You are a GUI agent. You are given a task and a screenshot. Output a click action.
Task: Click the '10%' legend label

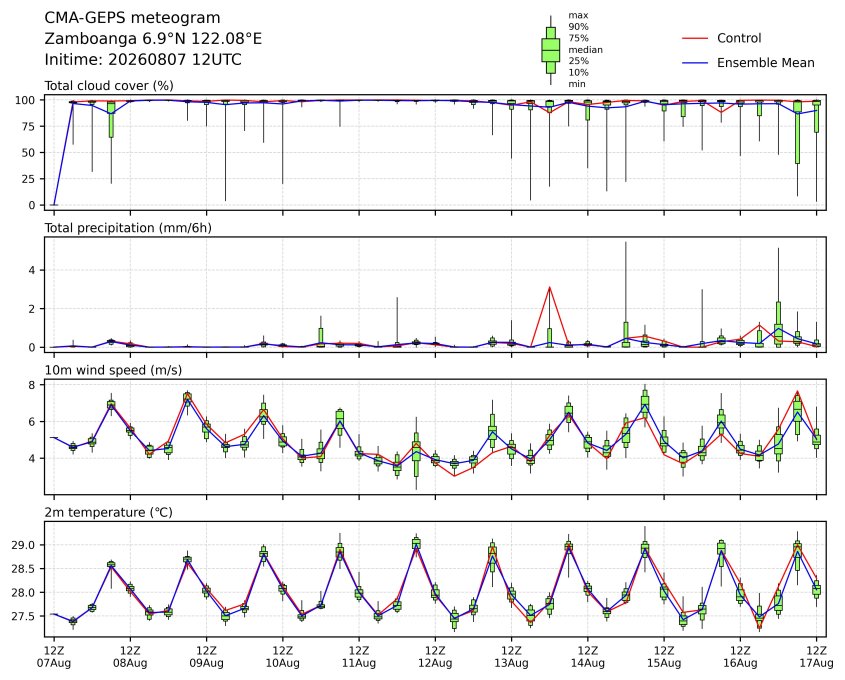578,72
